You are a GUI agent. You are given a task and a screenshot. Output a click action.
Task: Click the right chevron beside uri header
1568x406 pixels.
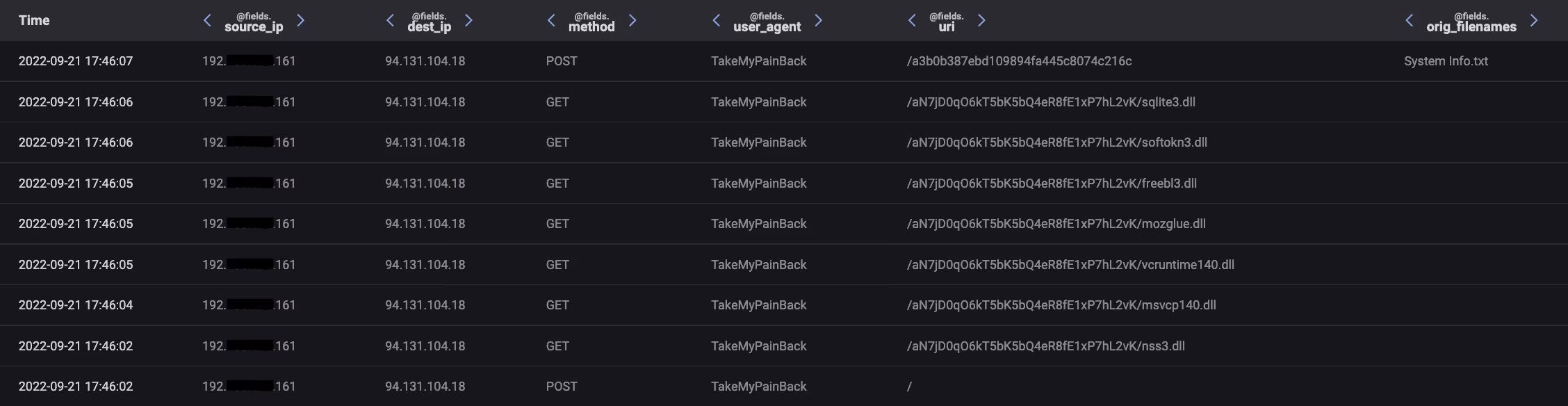pos(981,21)
